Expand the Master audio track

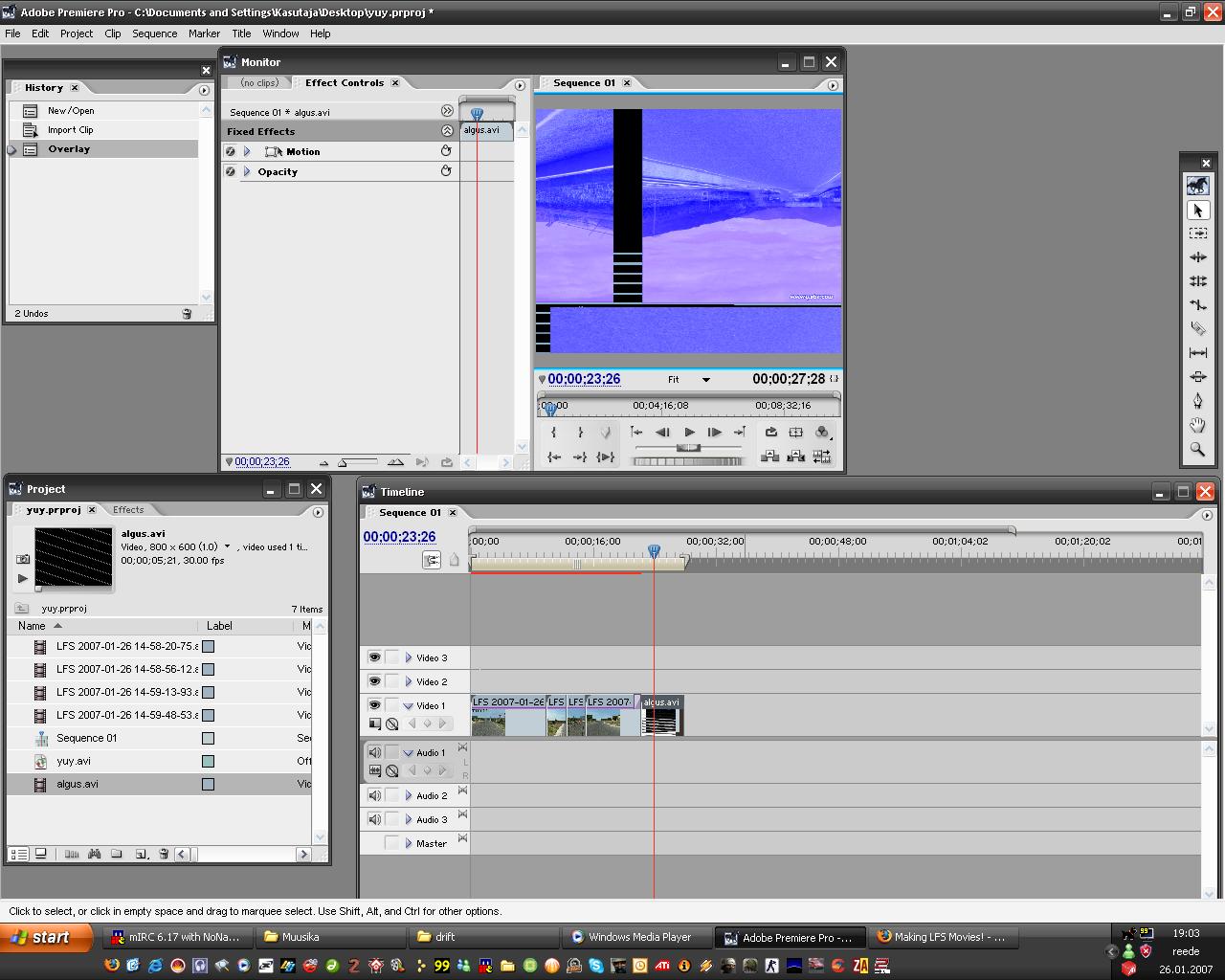409,843
